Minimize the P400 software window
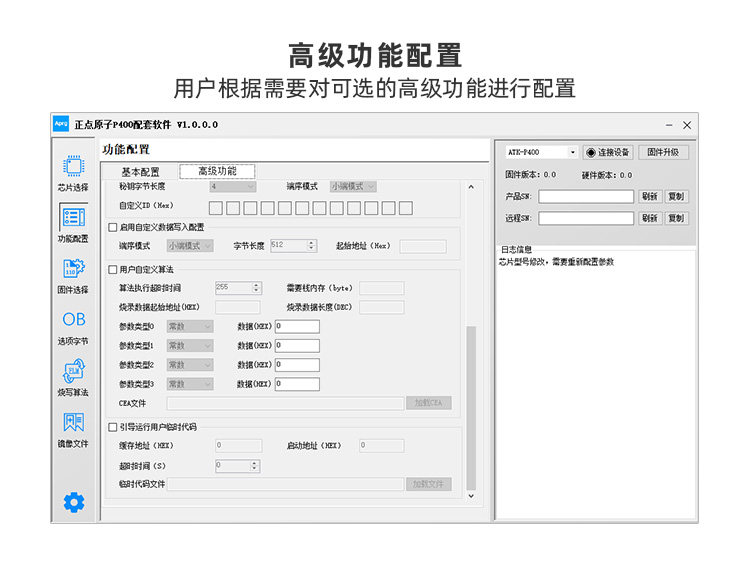Screen dimensions: 750x578 tap(669, 125)
